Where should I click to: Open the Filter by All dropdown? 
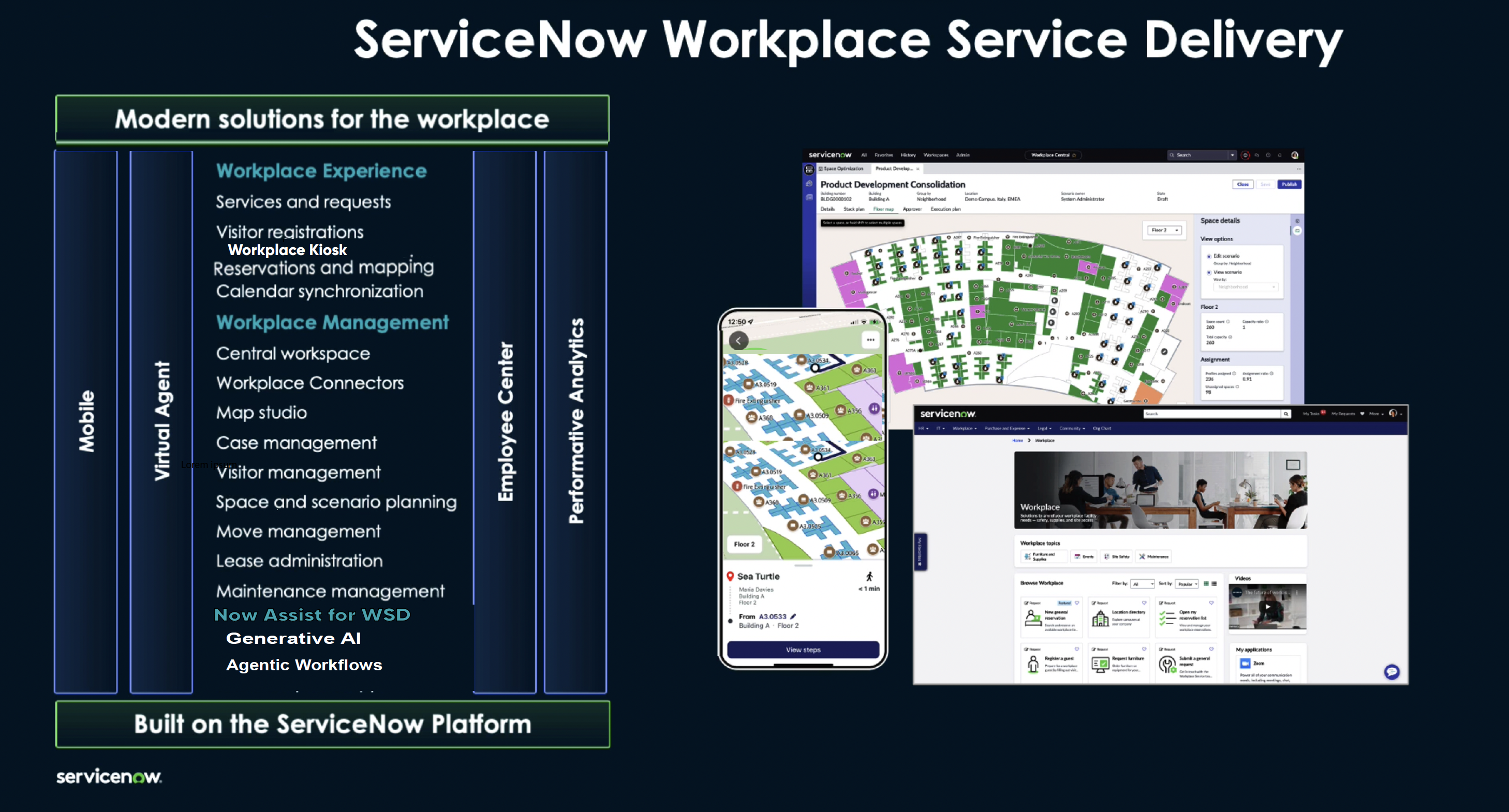1142,584
